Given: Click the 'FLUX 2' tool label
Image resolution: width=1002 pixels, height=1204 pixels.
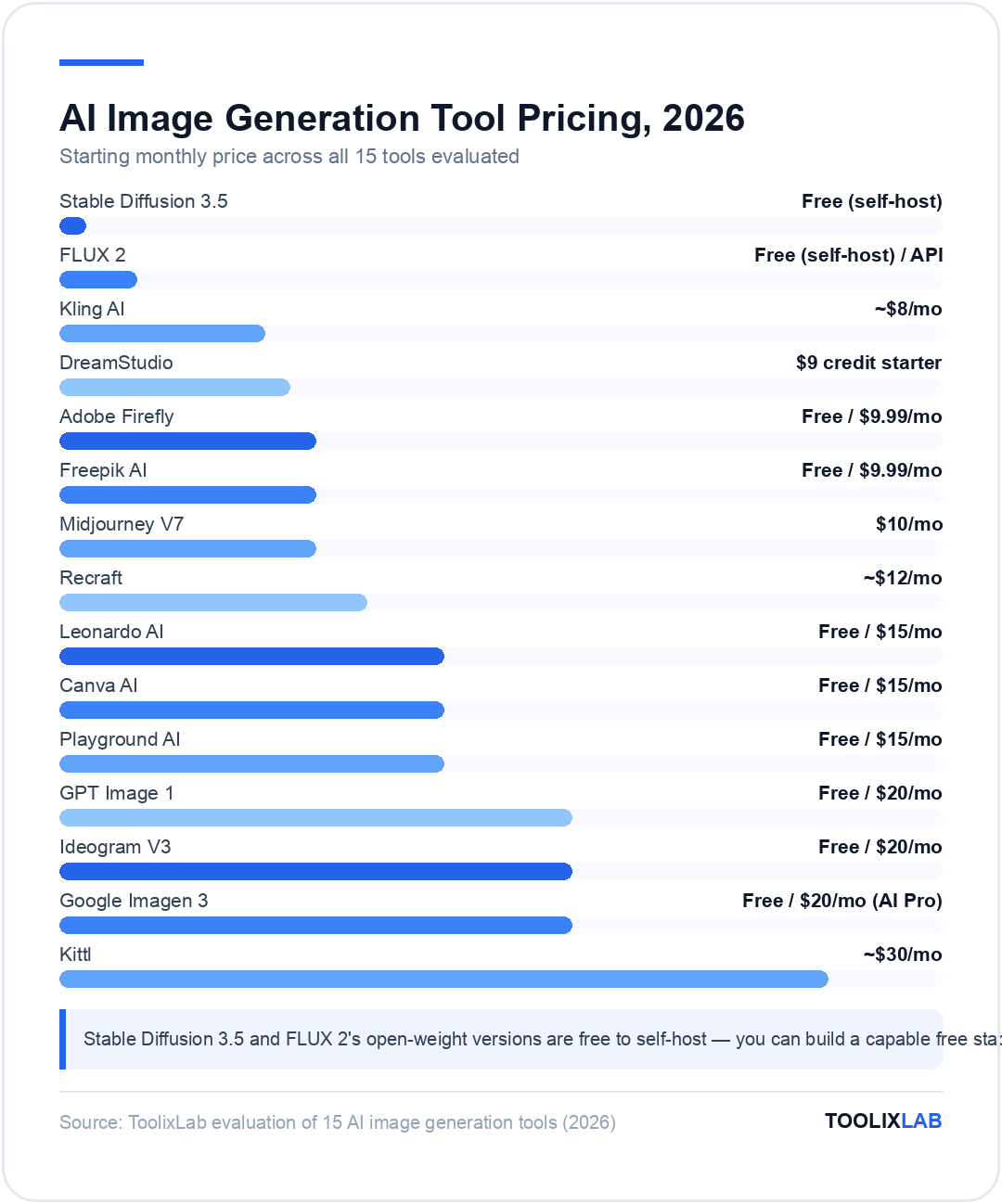Looking at the screenshot, I should (93, 255).
